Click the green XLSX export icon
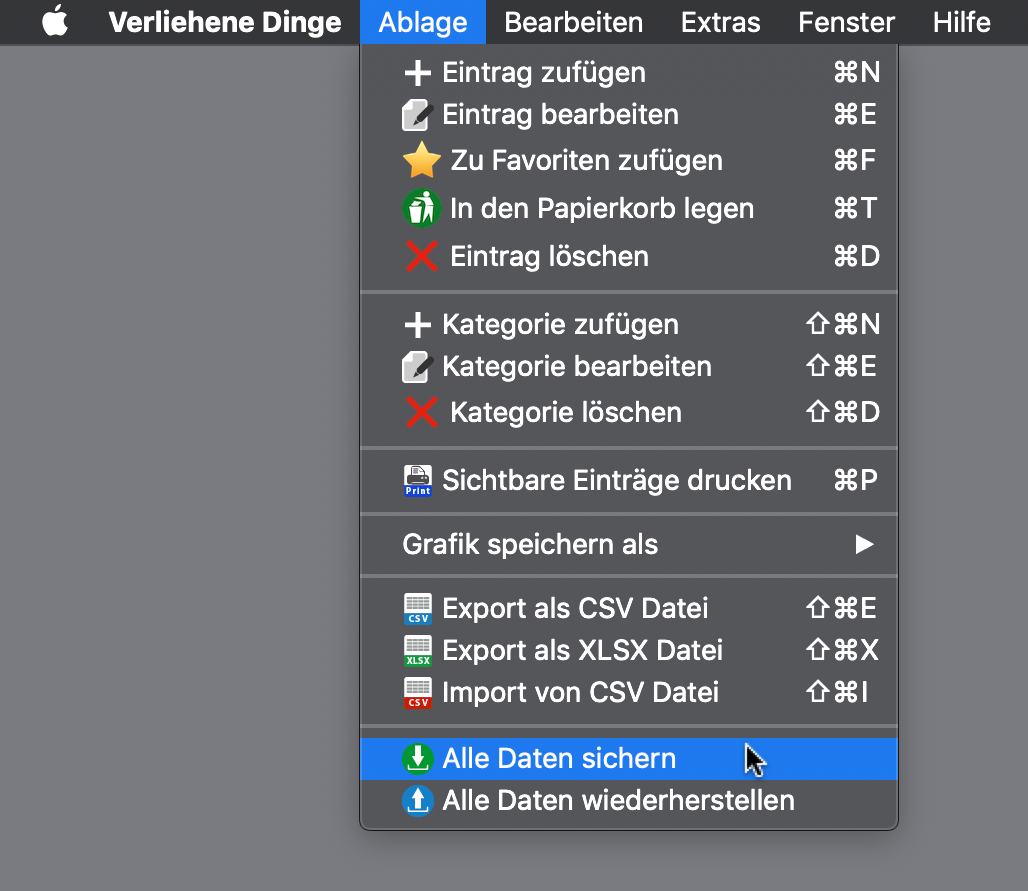This screenshot has height=891, width=1028. pos(418,650)
